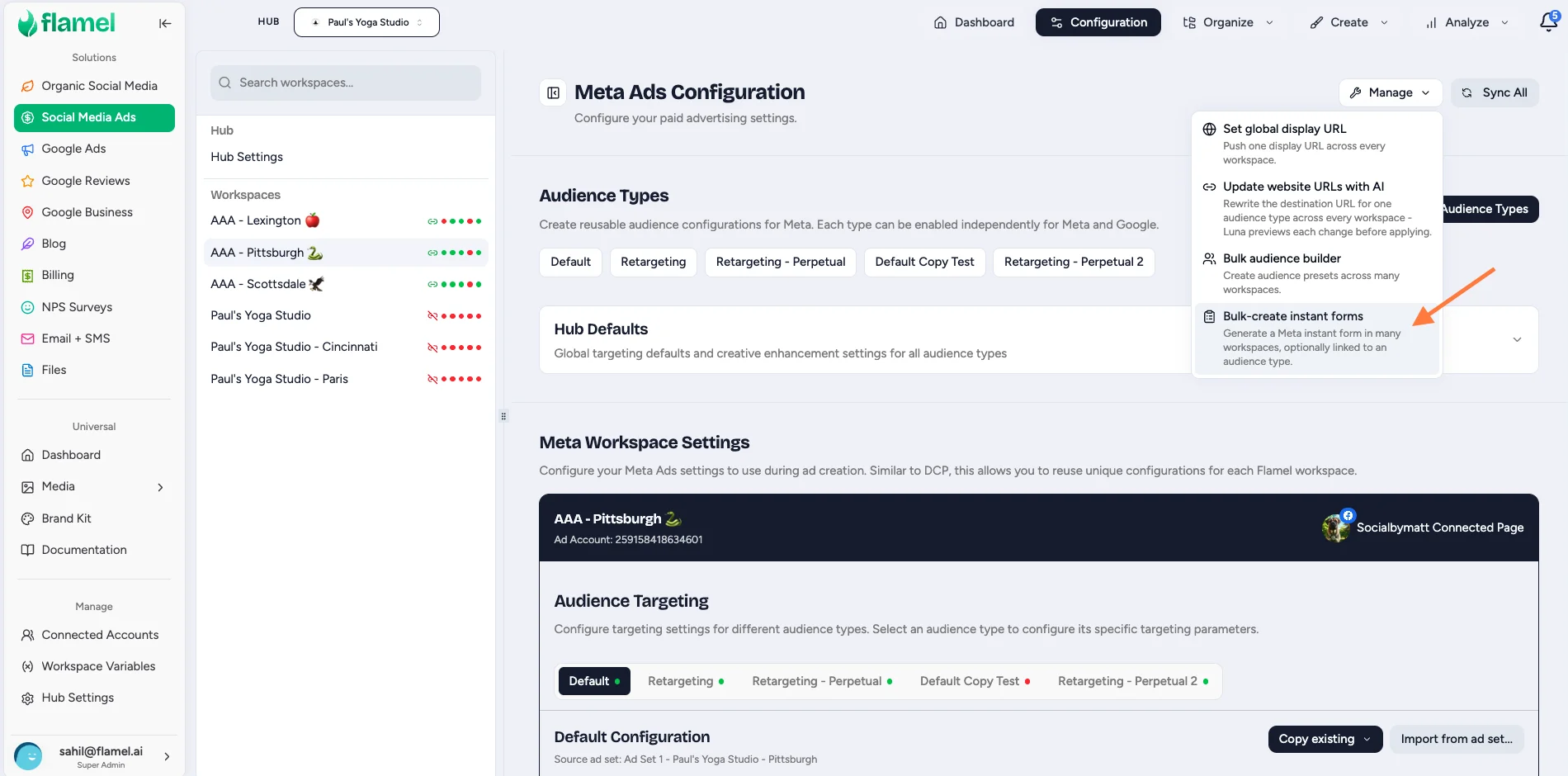1568x776 pixels.
Task: Choose Set global display URL
Action: tap(1317, 144)
